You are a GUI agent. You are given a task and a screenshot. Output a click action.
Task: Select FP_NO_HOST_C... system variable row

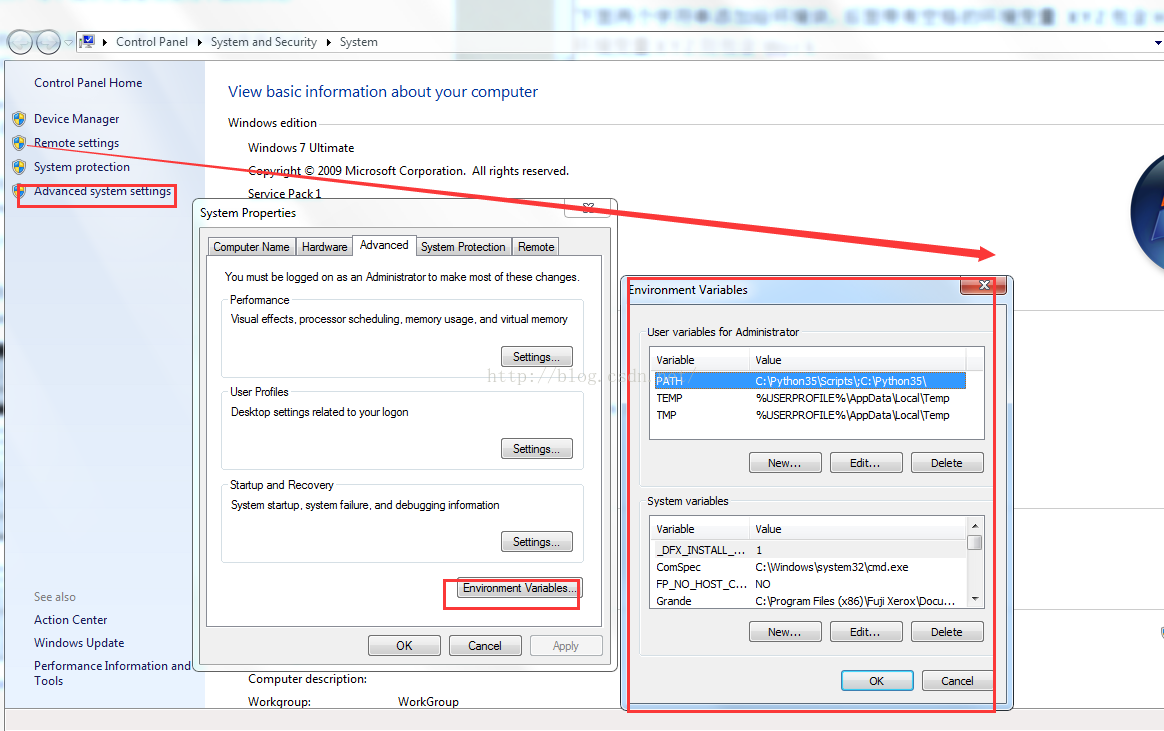coord(810,584)
